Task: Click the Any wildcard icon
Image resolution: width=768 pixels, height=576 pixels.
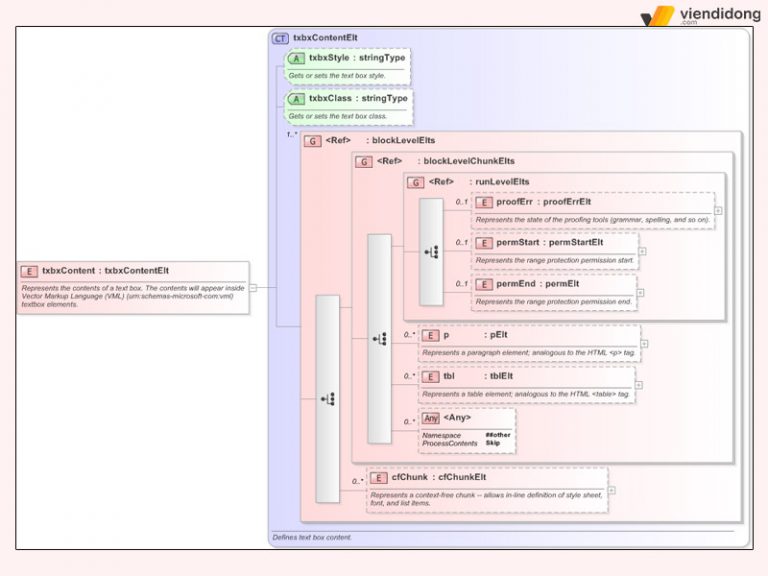Action: pyautogui.click(x=430, y=418)
